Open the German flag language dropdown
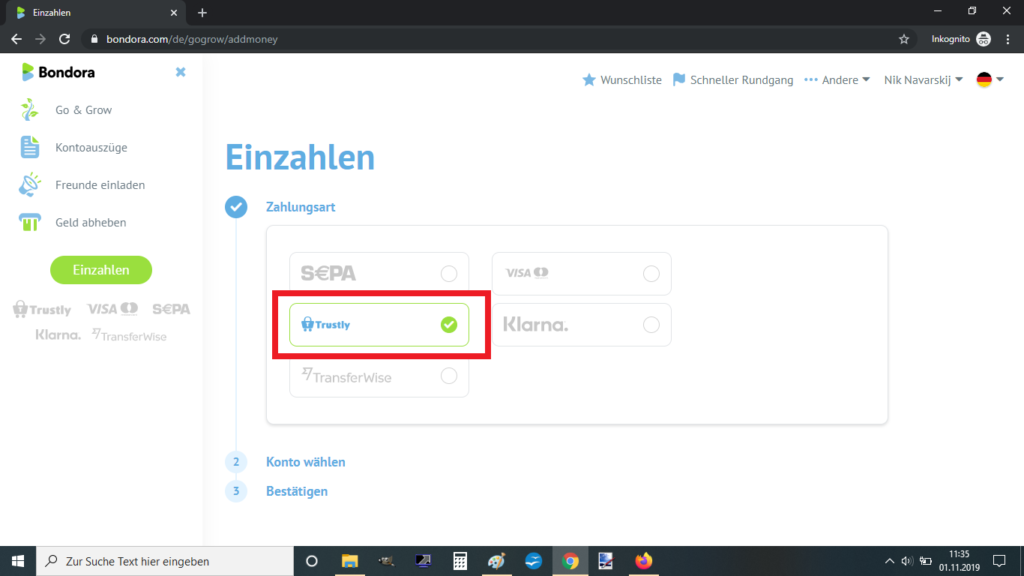This screenshot has height=576, width=1024. point(990,80)
